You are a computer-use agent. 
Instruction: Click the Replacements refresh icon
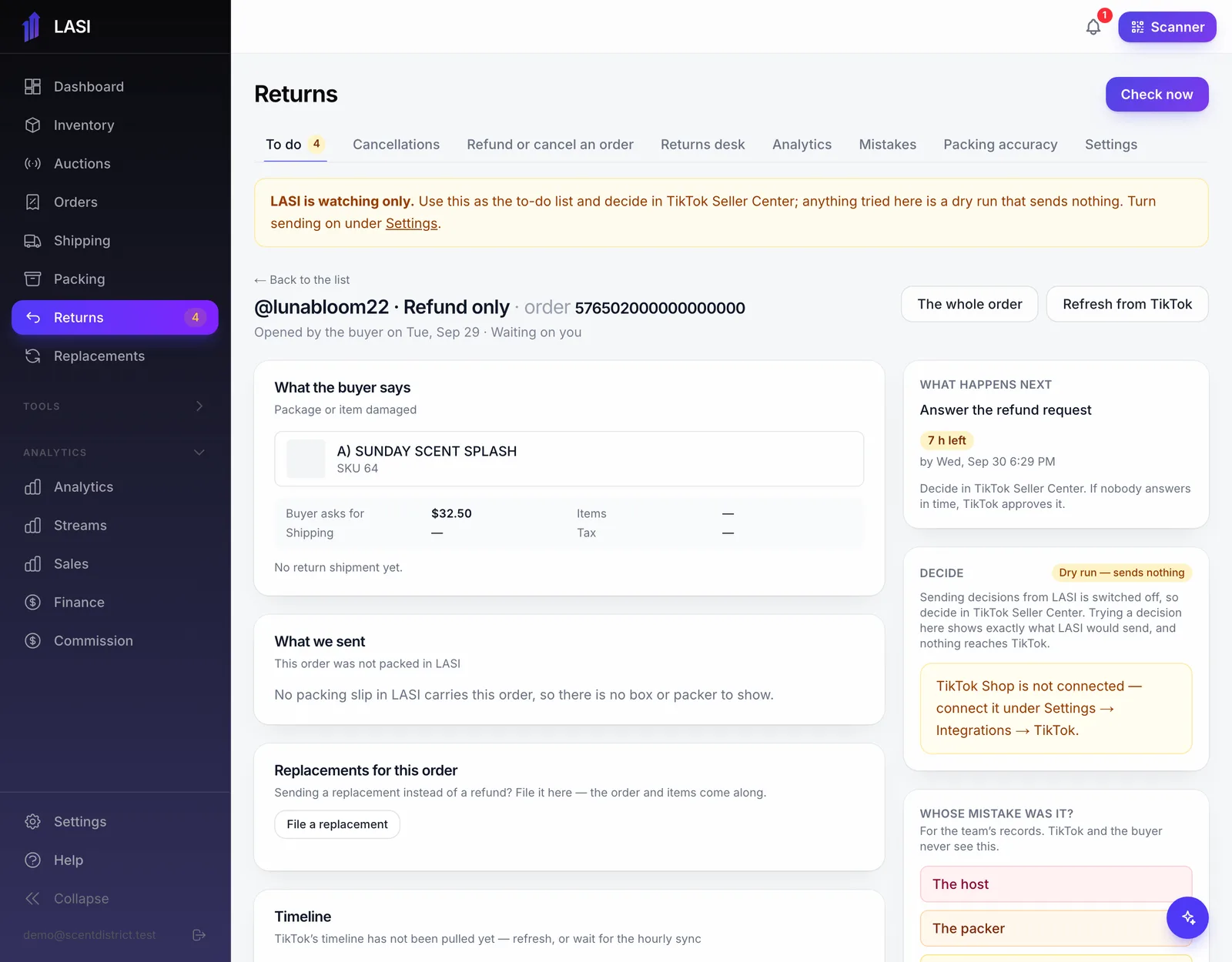(32, 356)
